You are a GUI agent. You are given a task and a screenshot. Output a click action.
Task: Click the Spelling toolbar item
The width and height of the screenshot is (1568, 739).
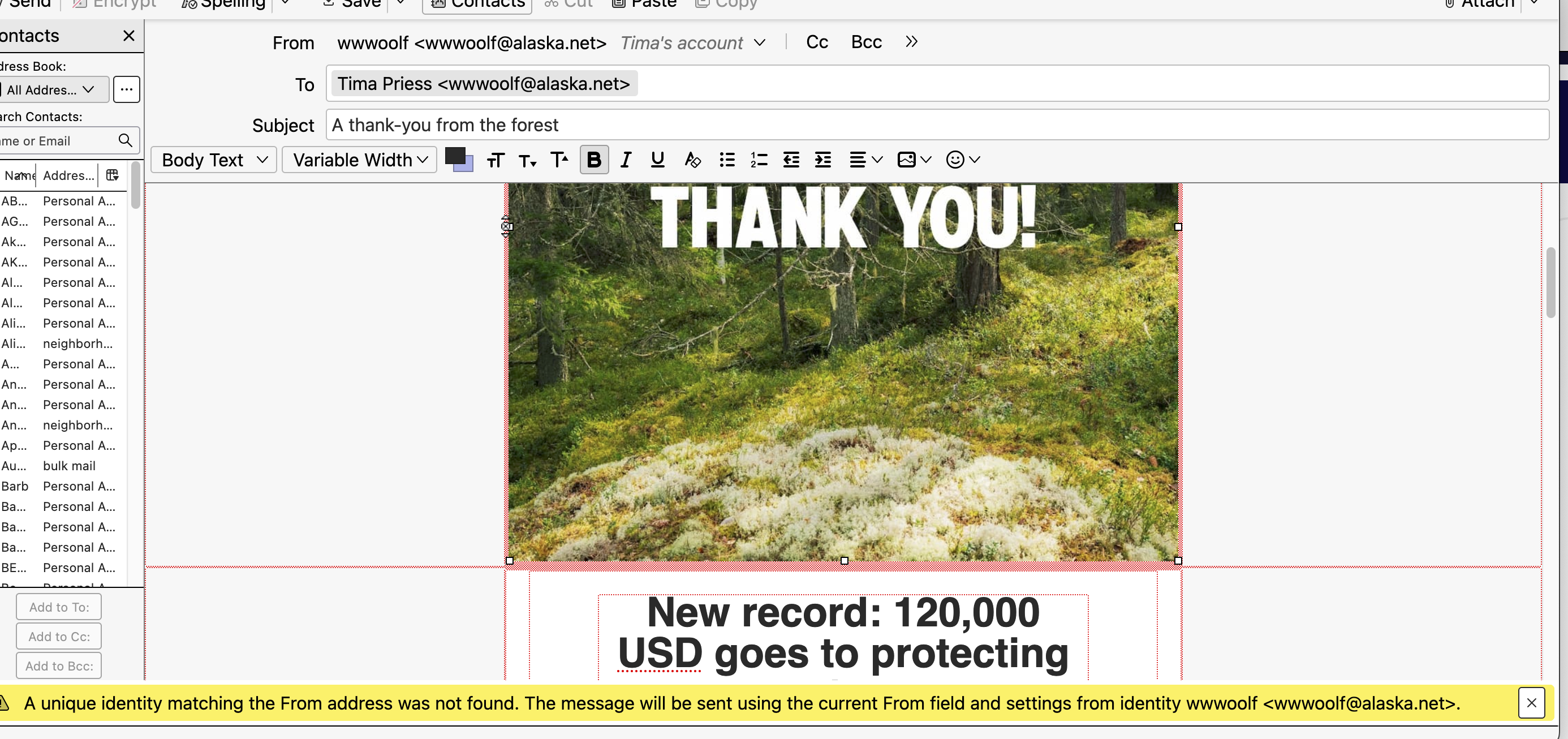coord(224,5)
